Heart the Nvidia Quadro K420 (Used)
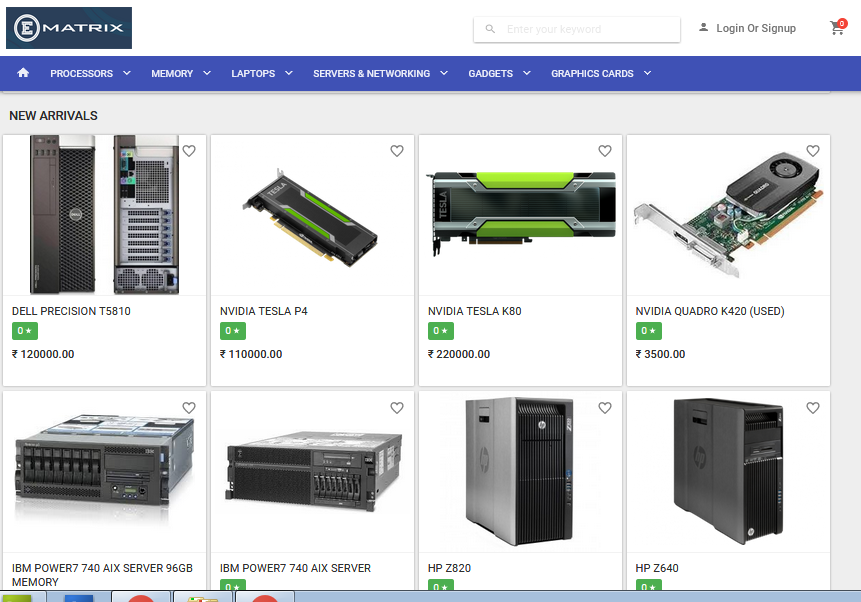This screenshot has width=861, height=602. coord(813,151)
